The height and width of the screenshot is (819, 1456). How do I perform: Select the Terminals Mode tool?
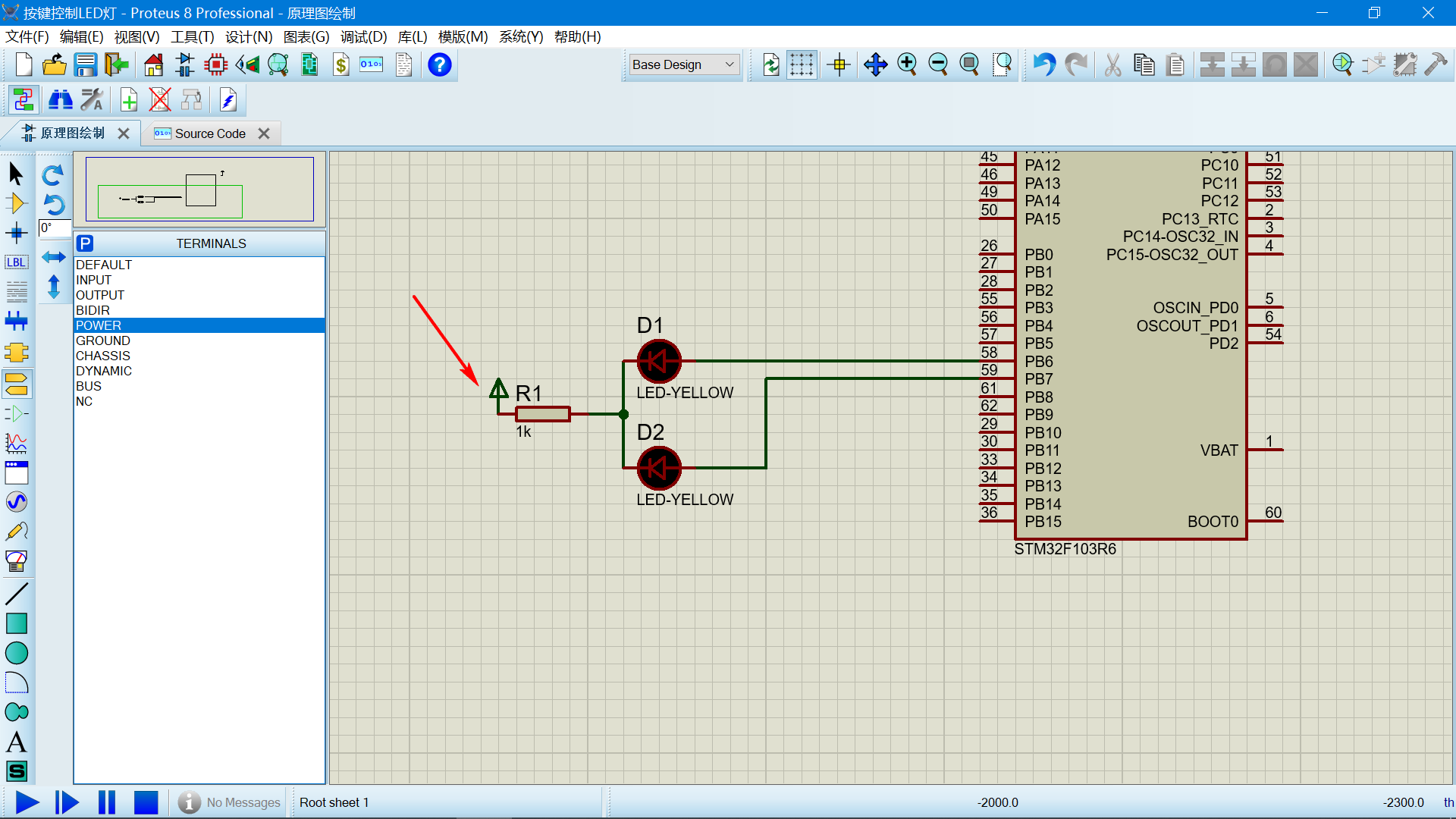coord(16,384)
